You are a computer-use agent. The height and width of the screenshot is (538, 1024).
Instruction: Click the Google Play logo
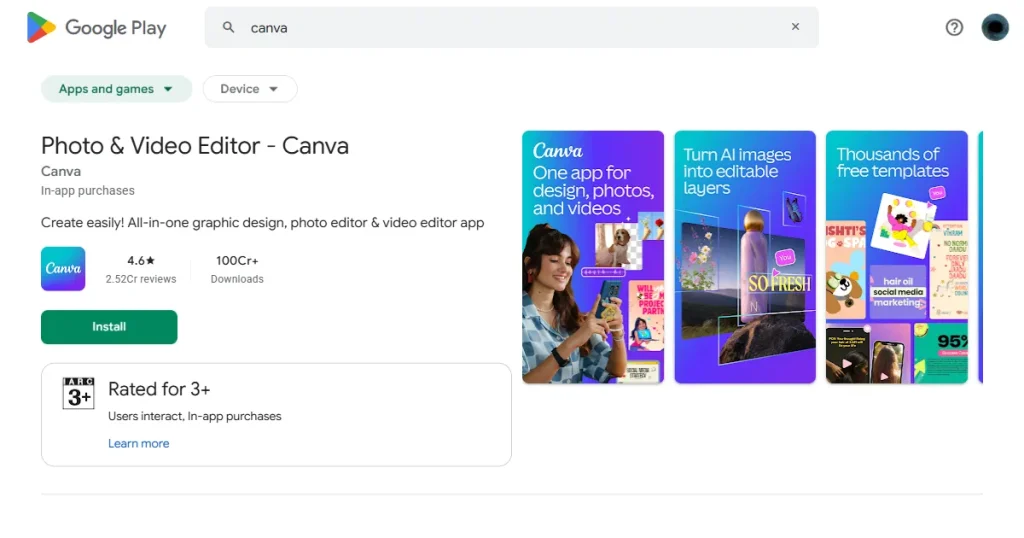pyautogui.click(x=97, y=27)
